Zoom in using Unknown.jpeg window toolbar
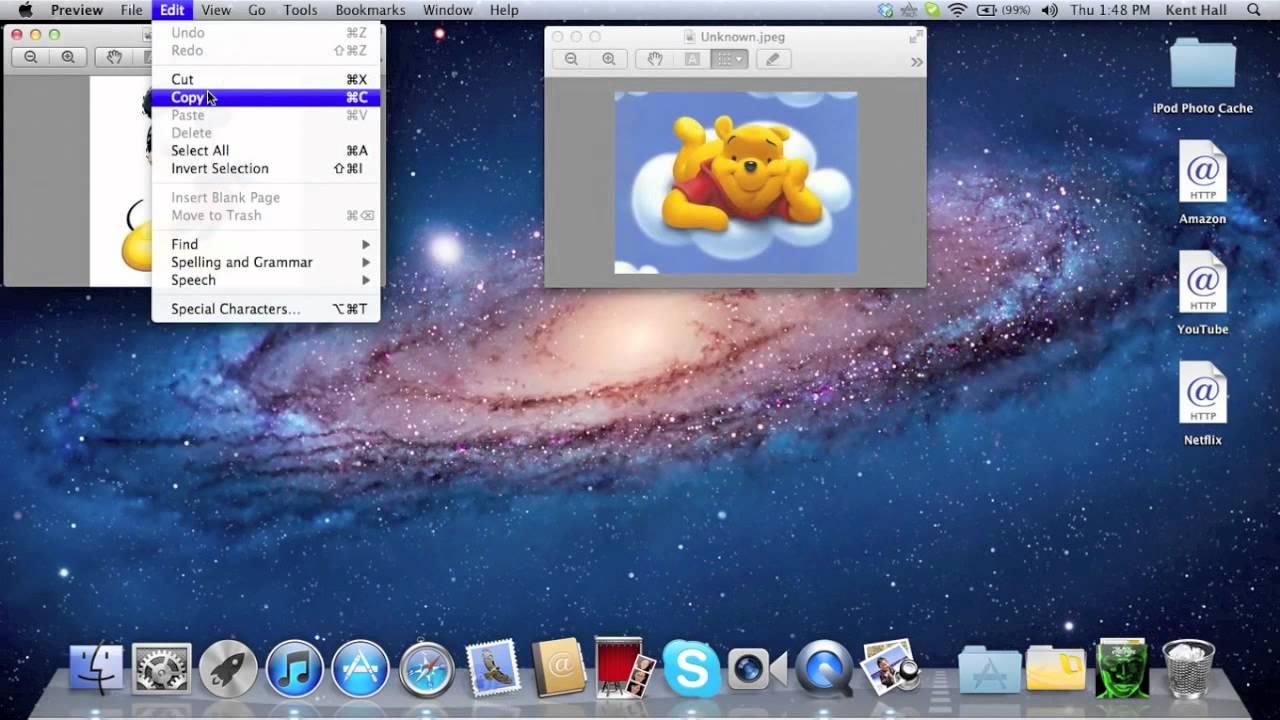This screenshot has height=720, width=1280. [608, 59]
